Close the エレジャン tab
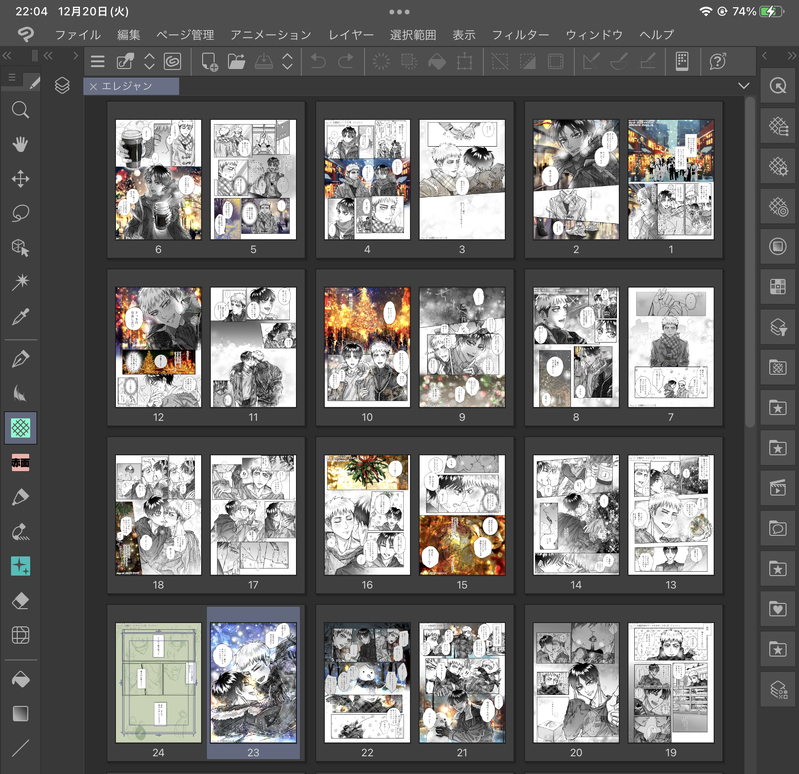 coord(93,87)
